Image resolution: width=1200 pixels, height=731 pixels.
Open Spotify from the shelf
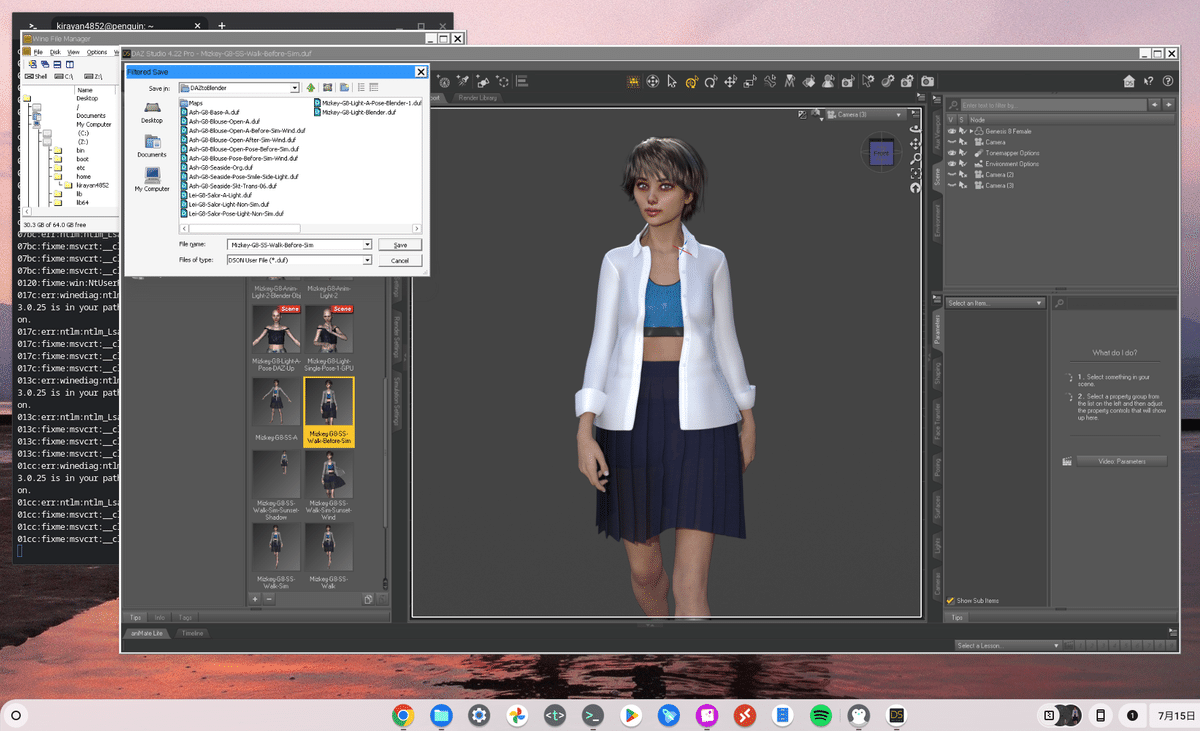(x=820, y=715)
